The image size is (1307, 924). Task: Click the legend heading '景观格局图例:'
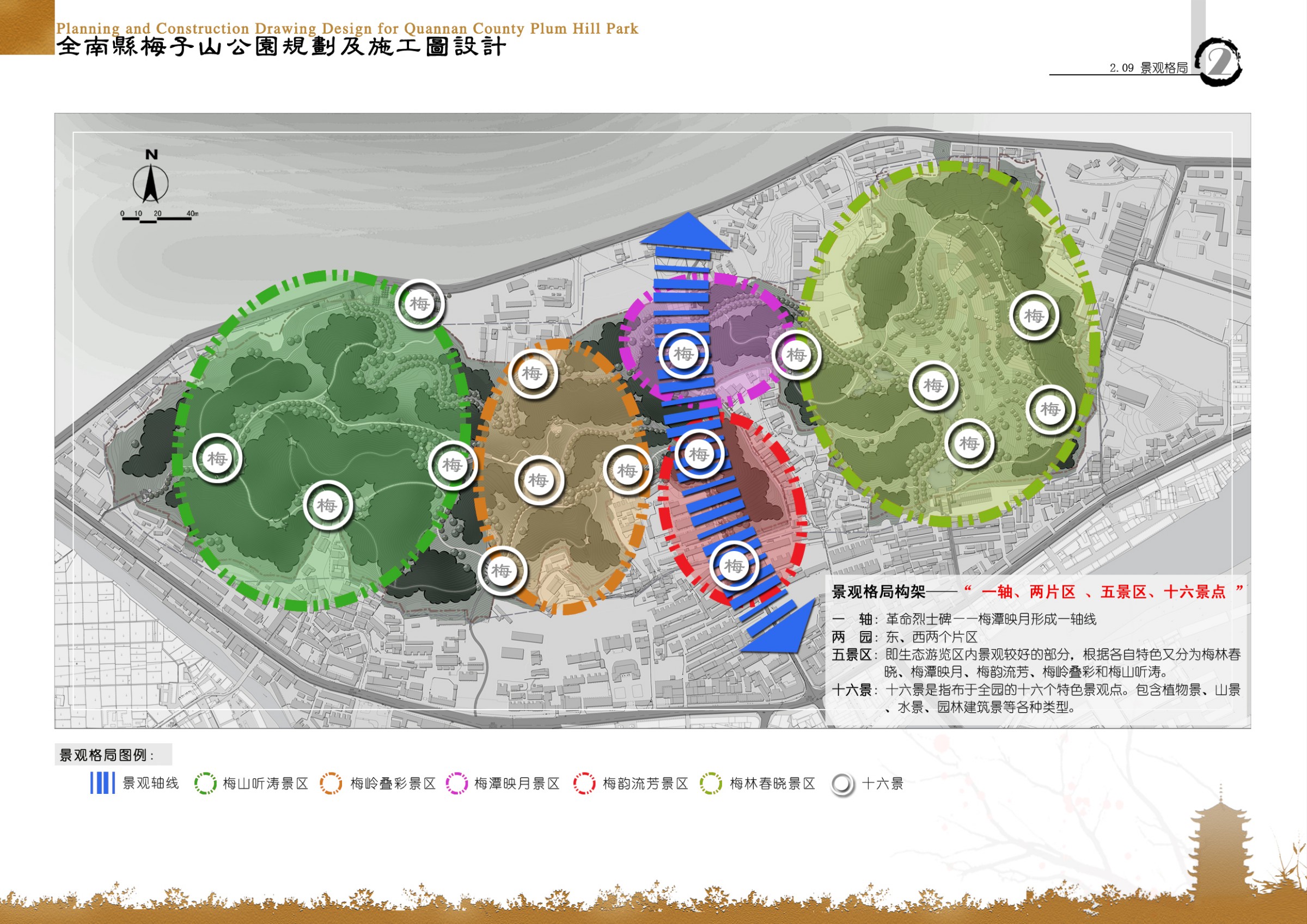(107, 755)
